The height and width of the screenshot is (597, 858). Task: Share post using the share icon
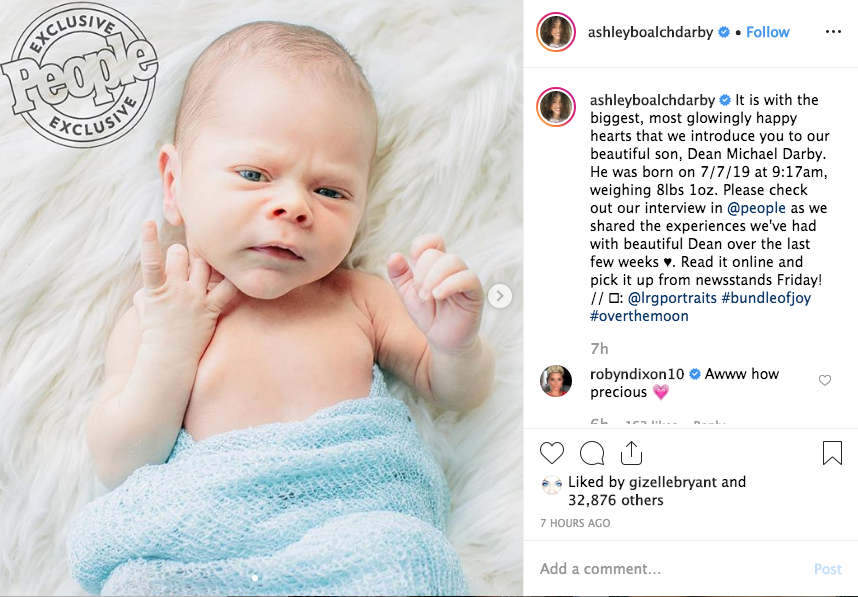pyautogui.click(x=631, y=453)
